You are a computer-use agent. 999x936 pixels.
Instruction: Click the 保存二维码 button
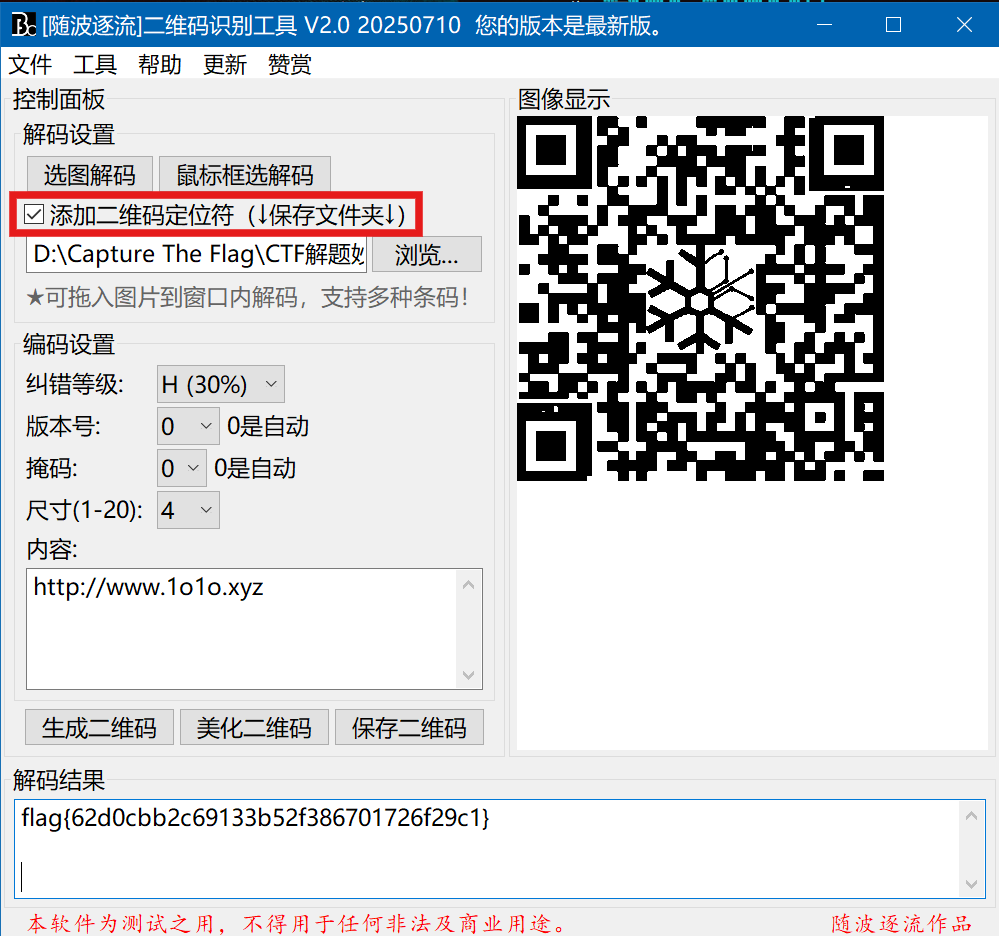409,728
